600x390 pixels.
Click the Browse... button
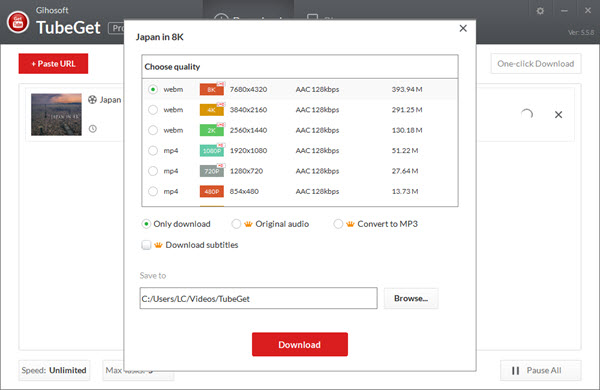(411, 299)
